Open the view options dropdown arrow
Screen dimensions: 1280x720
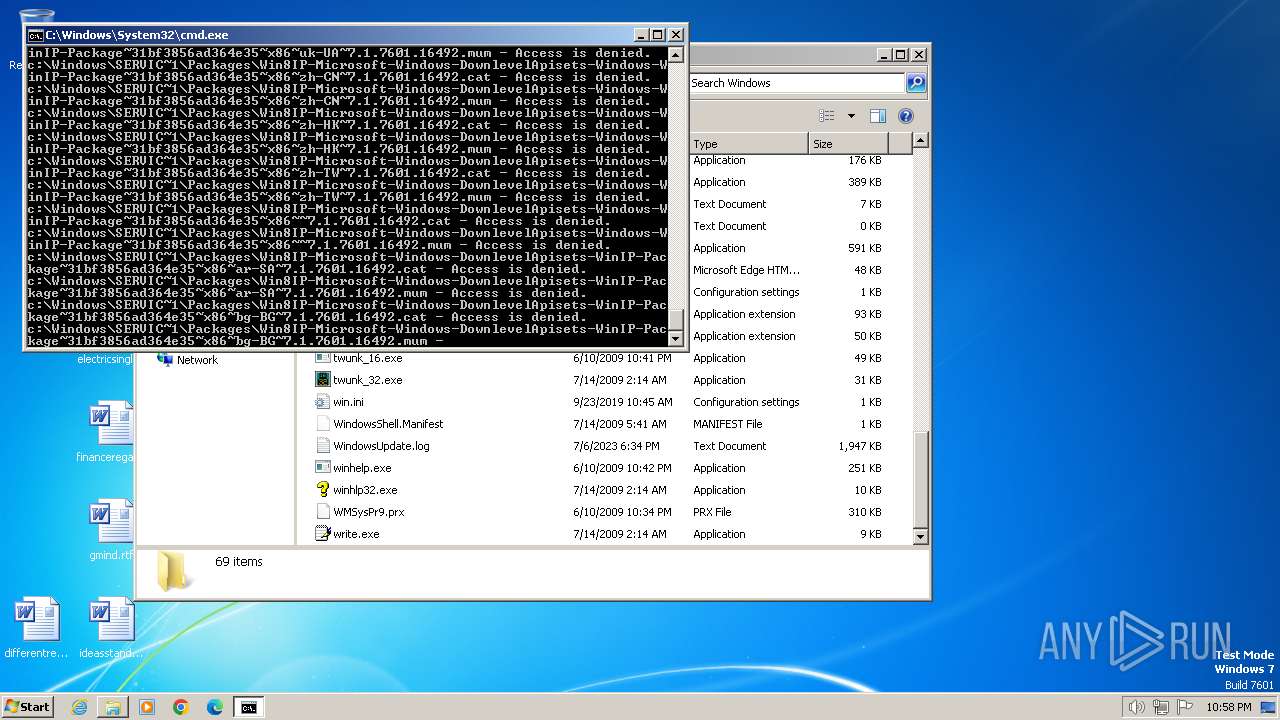click(851, 116)
